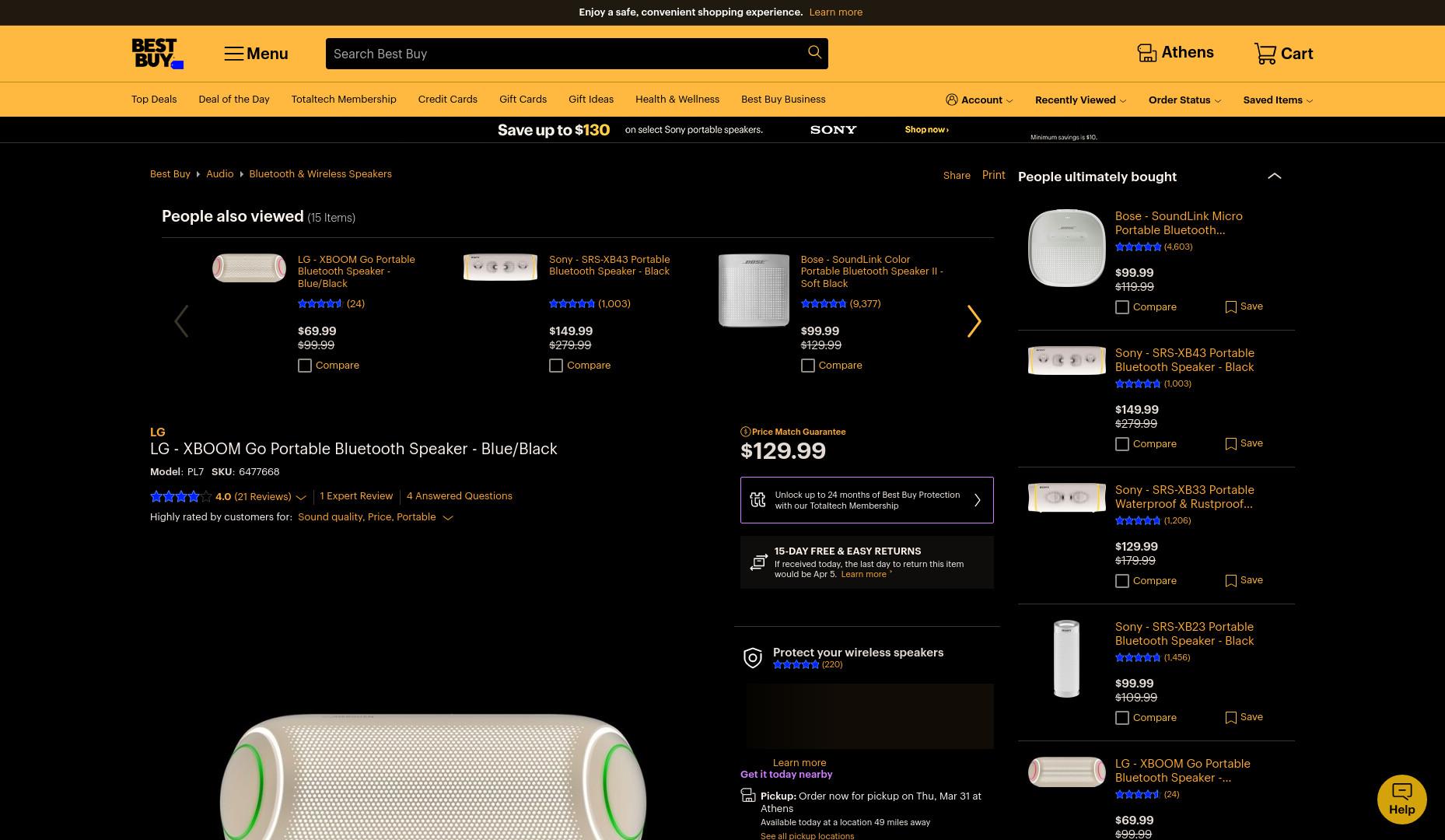This screenshot has height=840, width=1445.
Task: Open Health & Wellness nav item
Action: (x=677, y=100)
